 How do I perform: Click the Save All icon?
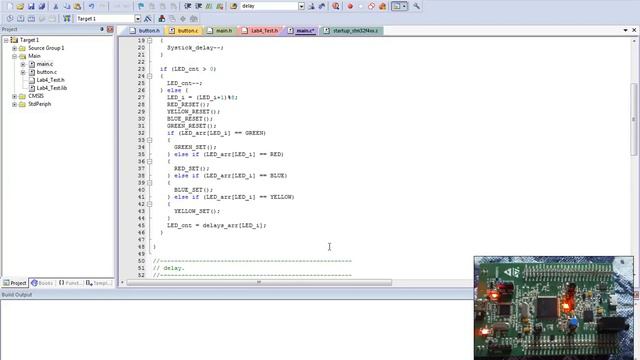[42, 6]
